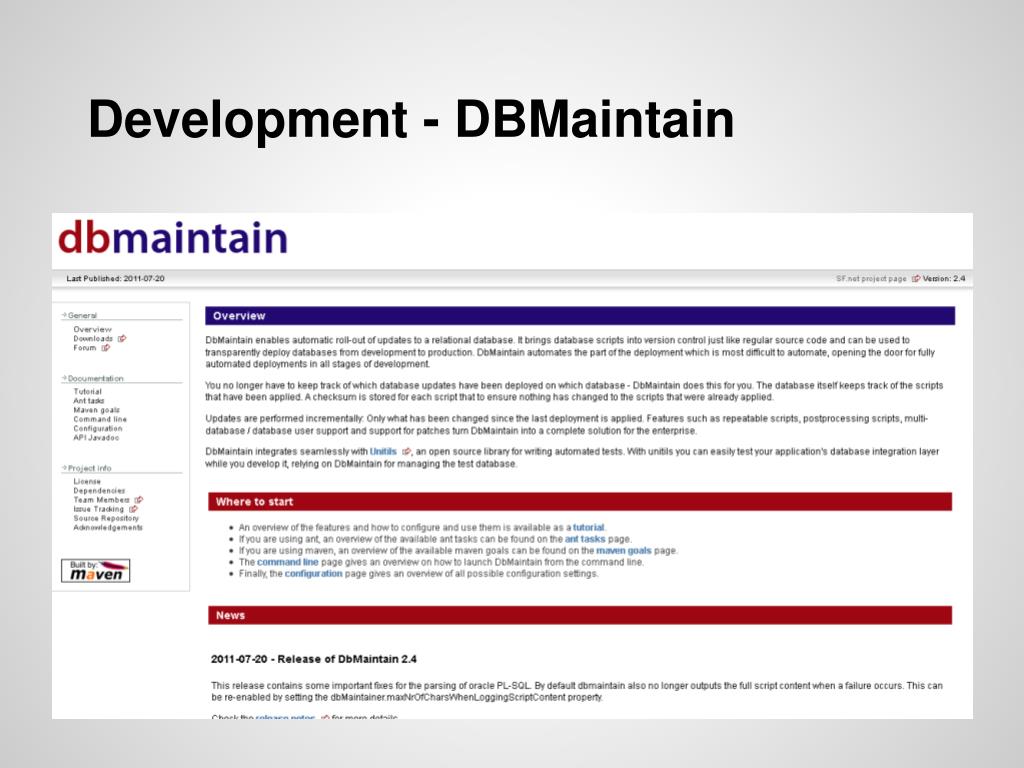Click the external-link icon beside Downloads

click(122, 338)
